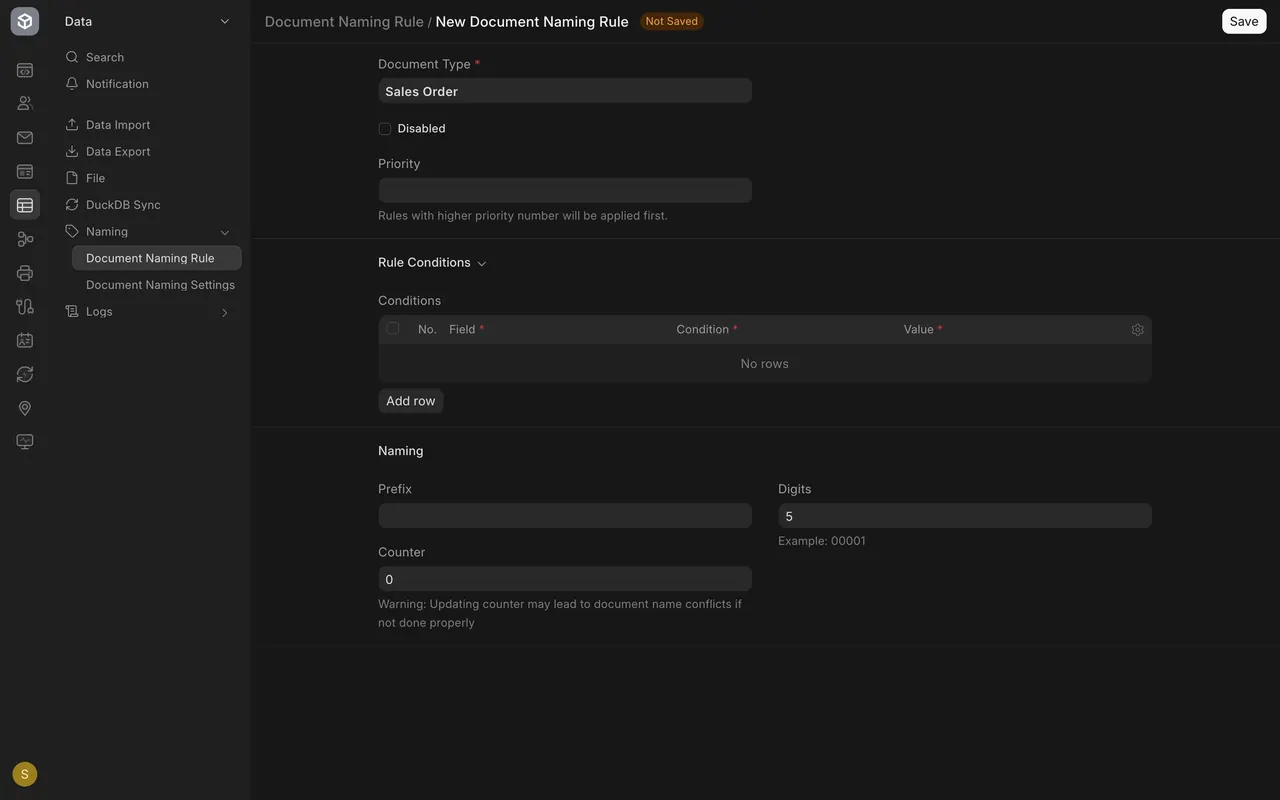Open Conditions table settings gear
The width and height of the screenshot is (1280, 800).
coord(1137,329)
